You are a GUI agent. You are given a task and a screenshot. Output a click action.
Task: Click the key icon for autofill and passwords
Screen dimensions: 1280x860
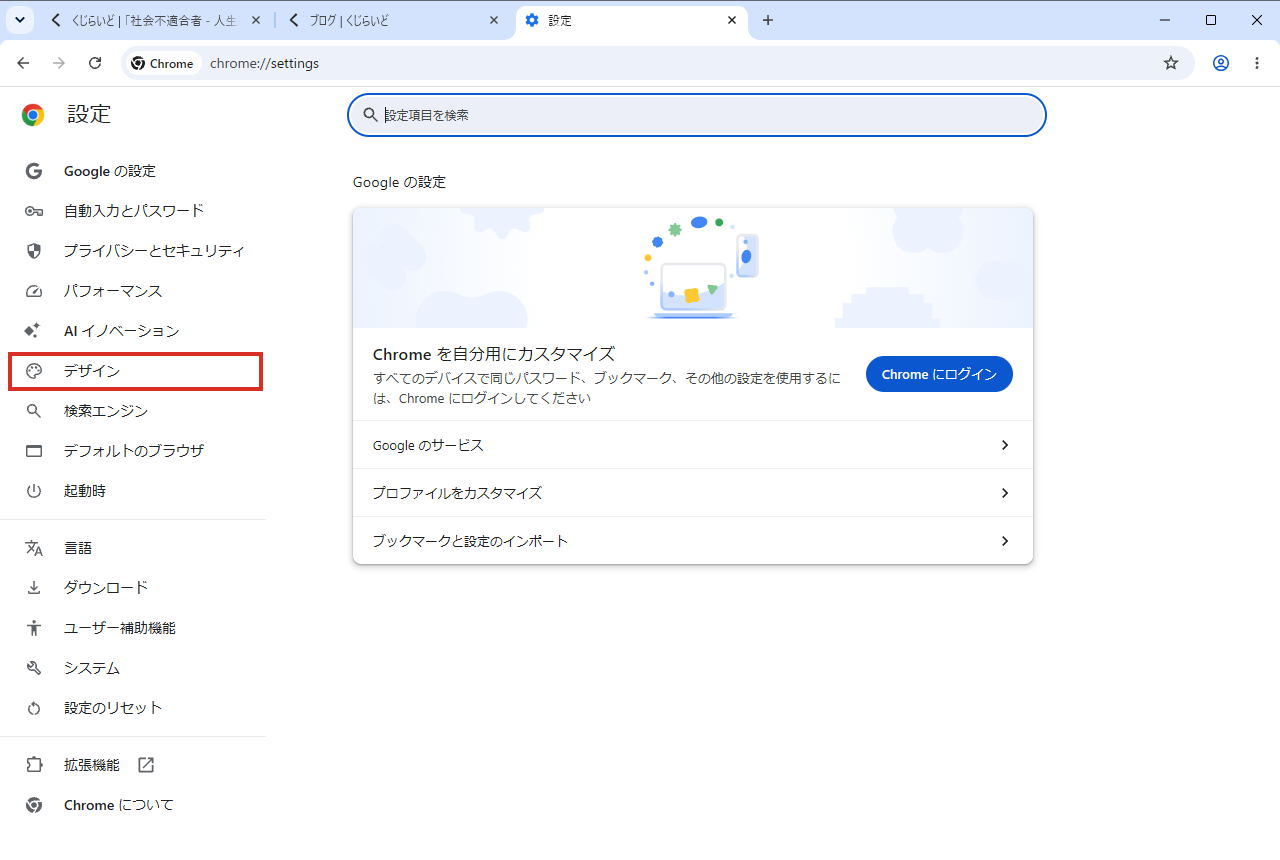(x=34, y=211)
